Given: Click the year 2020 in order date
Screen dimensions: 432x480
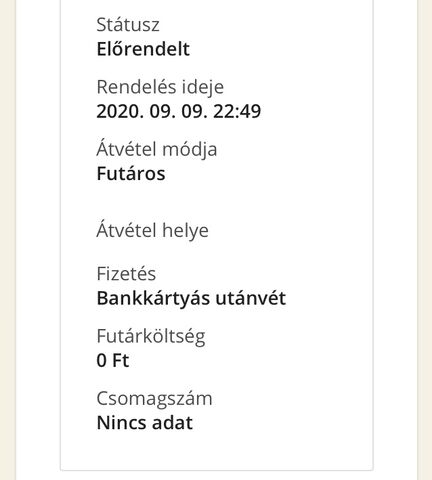Looking at the screenshot, I should tap(120, 111).
